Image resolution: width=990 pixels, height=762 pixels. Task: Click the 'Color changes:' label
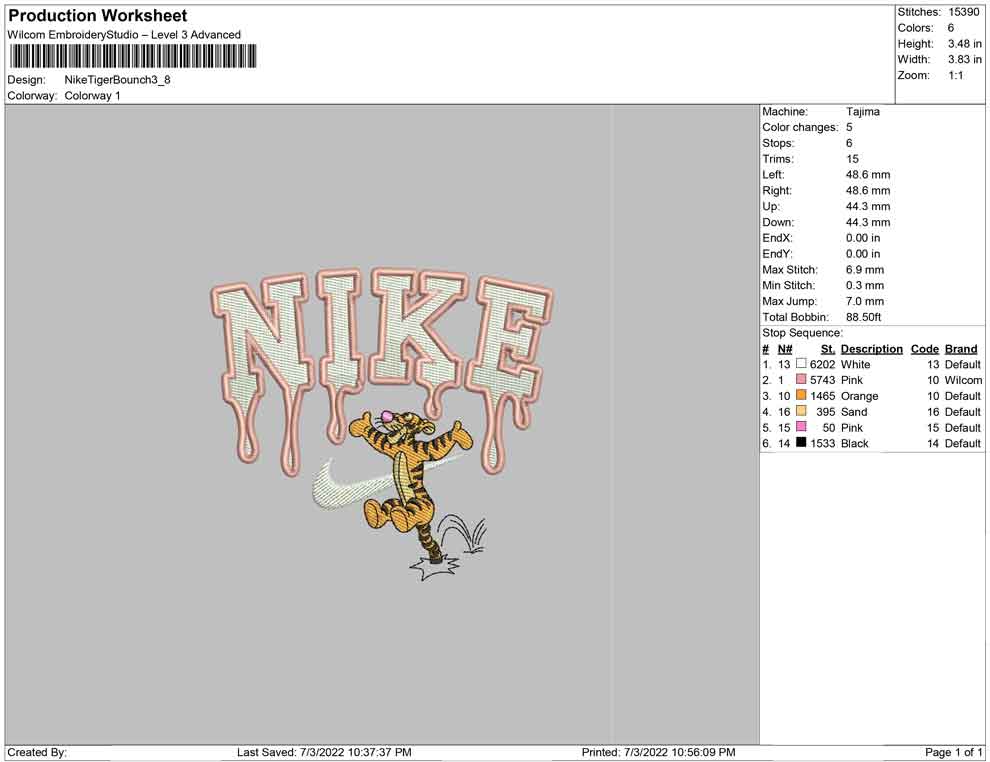[x=800, y=128]
